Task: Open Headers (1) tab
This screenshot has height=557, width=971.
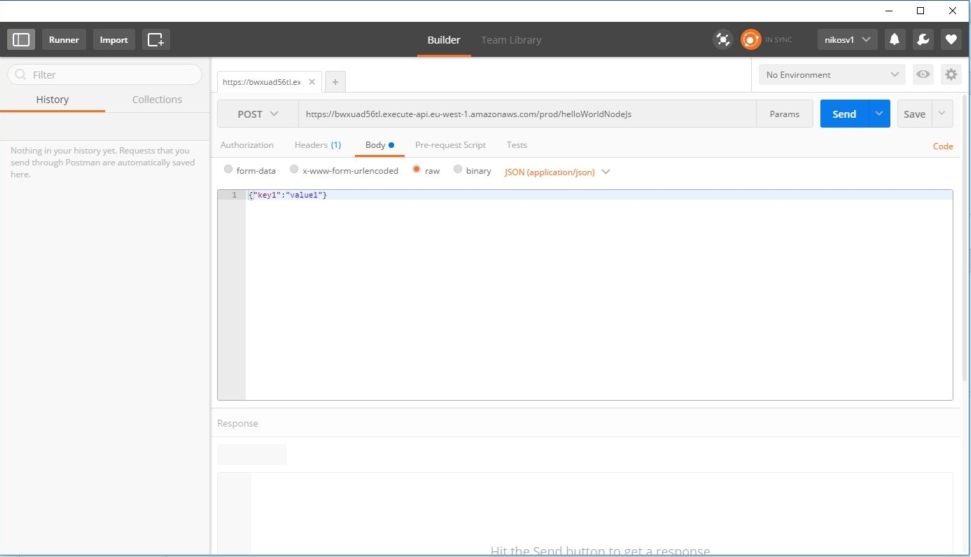Action: (318, 145)
